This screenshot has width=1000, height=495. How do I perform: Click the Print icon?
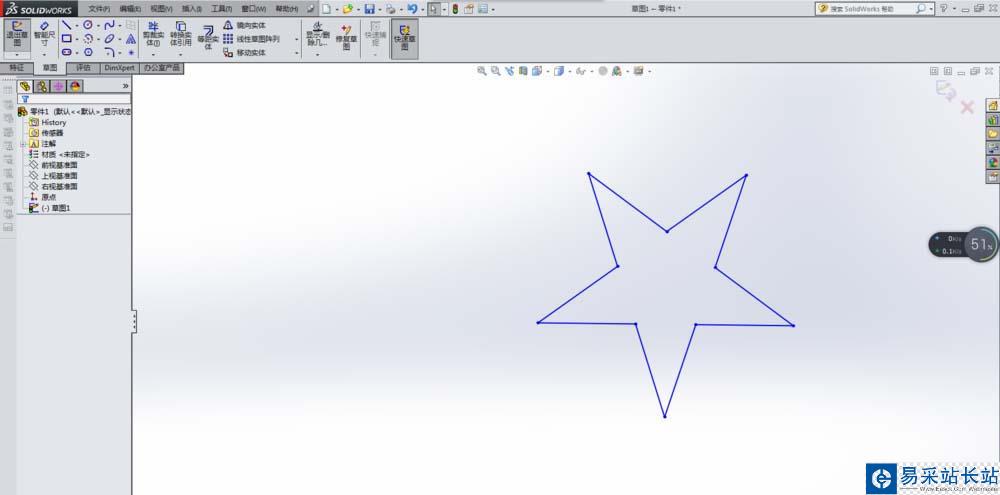click(x=390, y=9)
